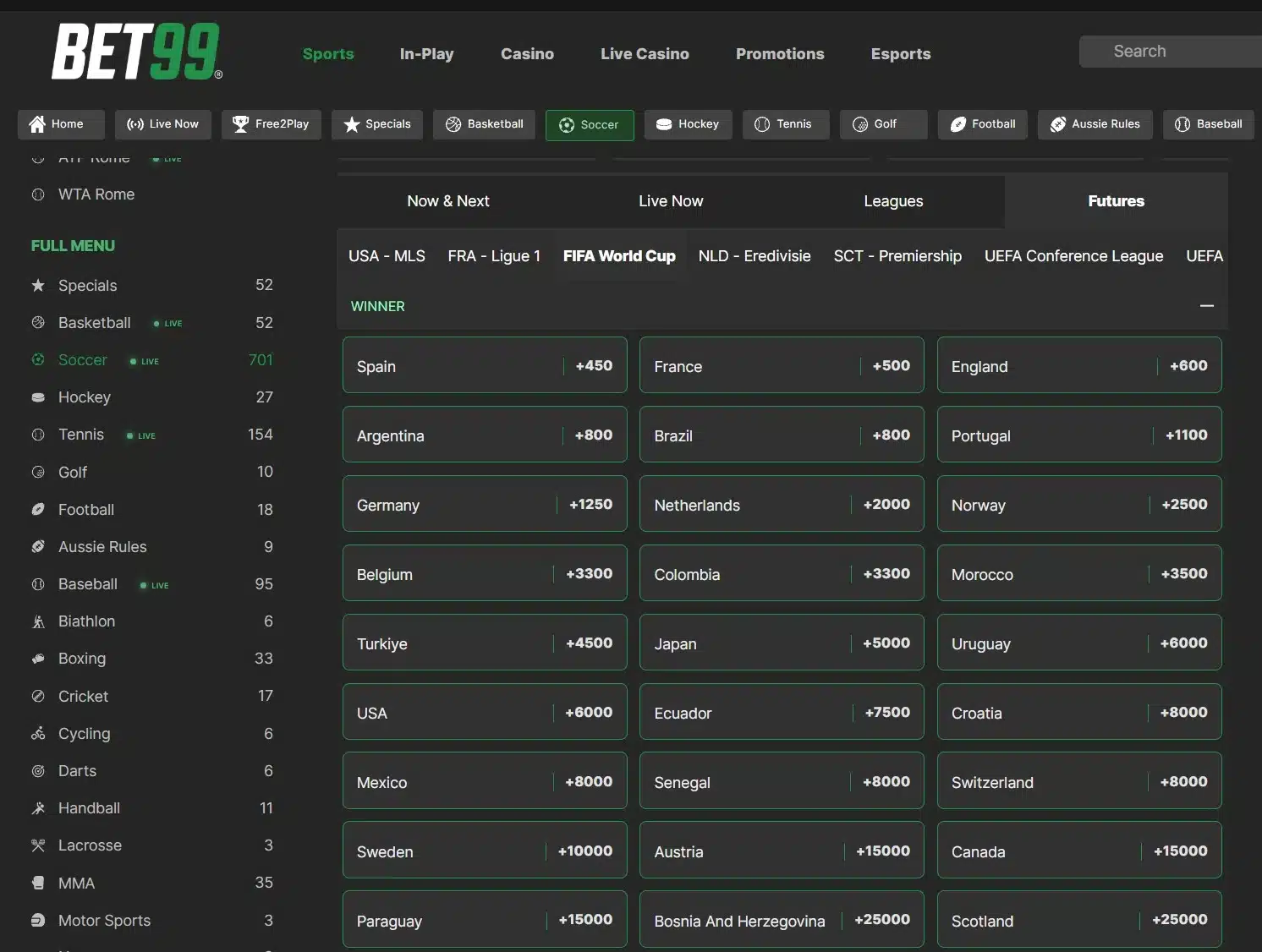The height and width of the screenshot is (952, 1262).
Task: Bet on Canada at +15000
Action: pyautogui.click(x=1079, y=851)
